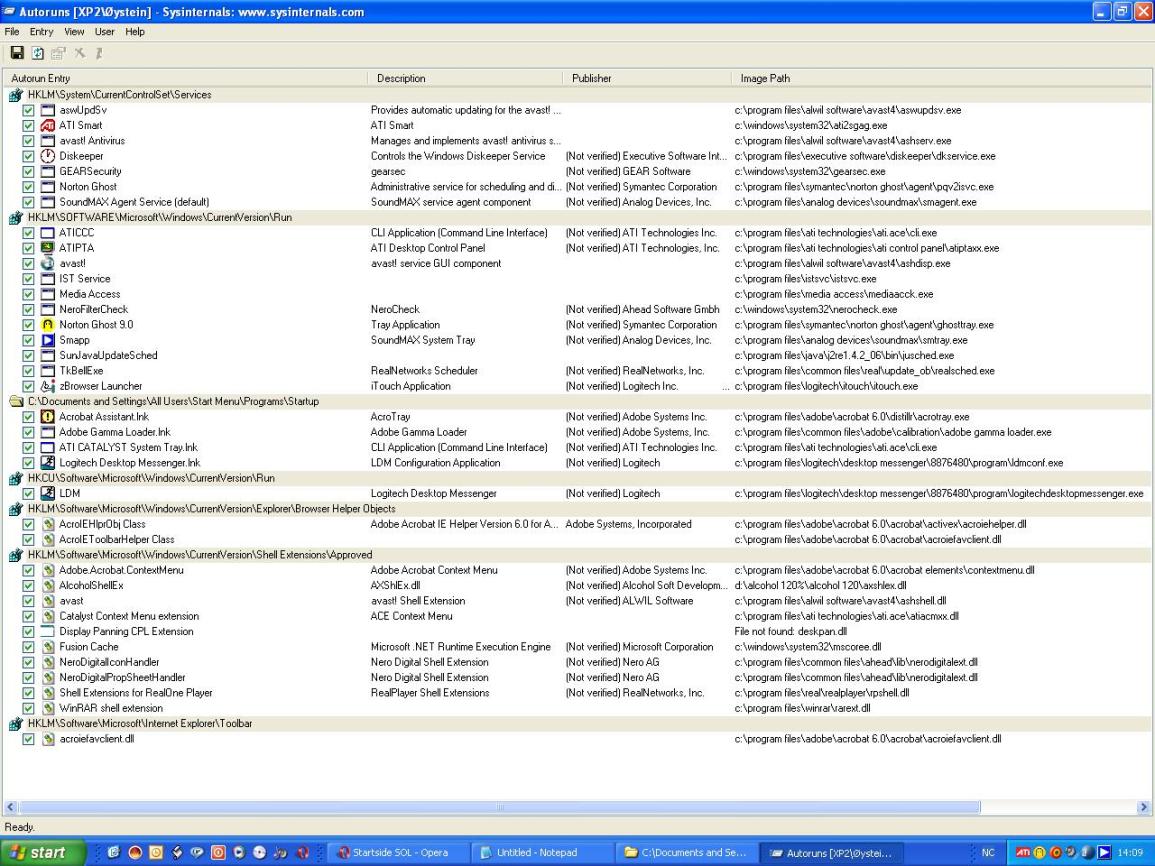
Task: Uncheck the aswUpdSv service entry
Action: click(28, 110)
